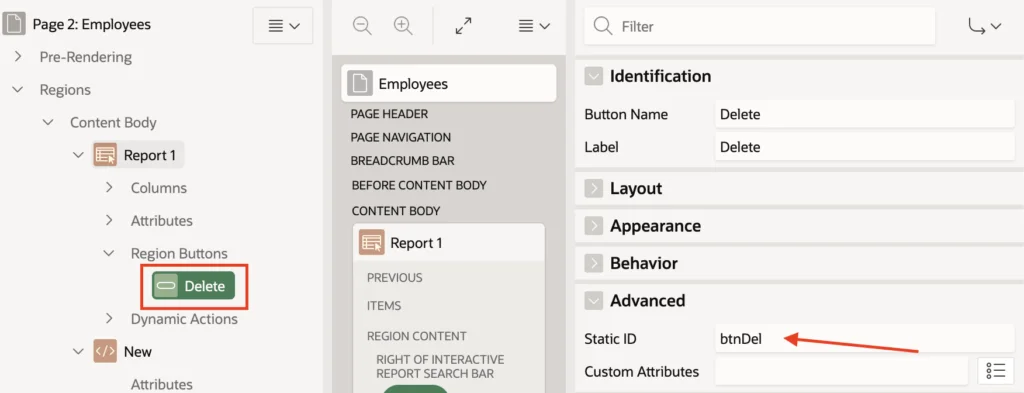Select Report 1 region icon in tree

pyautogui.click(x=105, y=155)
